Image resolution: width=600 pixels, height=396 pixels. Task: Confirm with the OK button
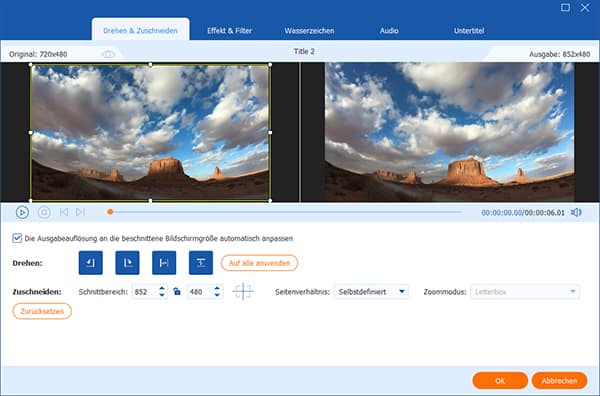click(500, 381)
